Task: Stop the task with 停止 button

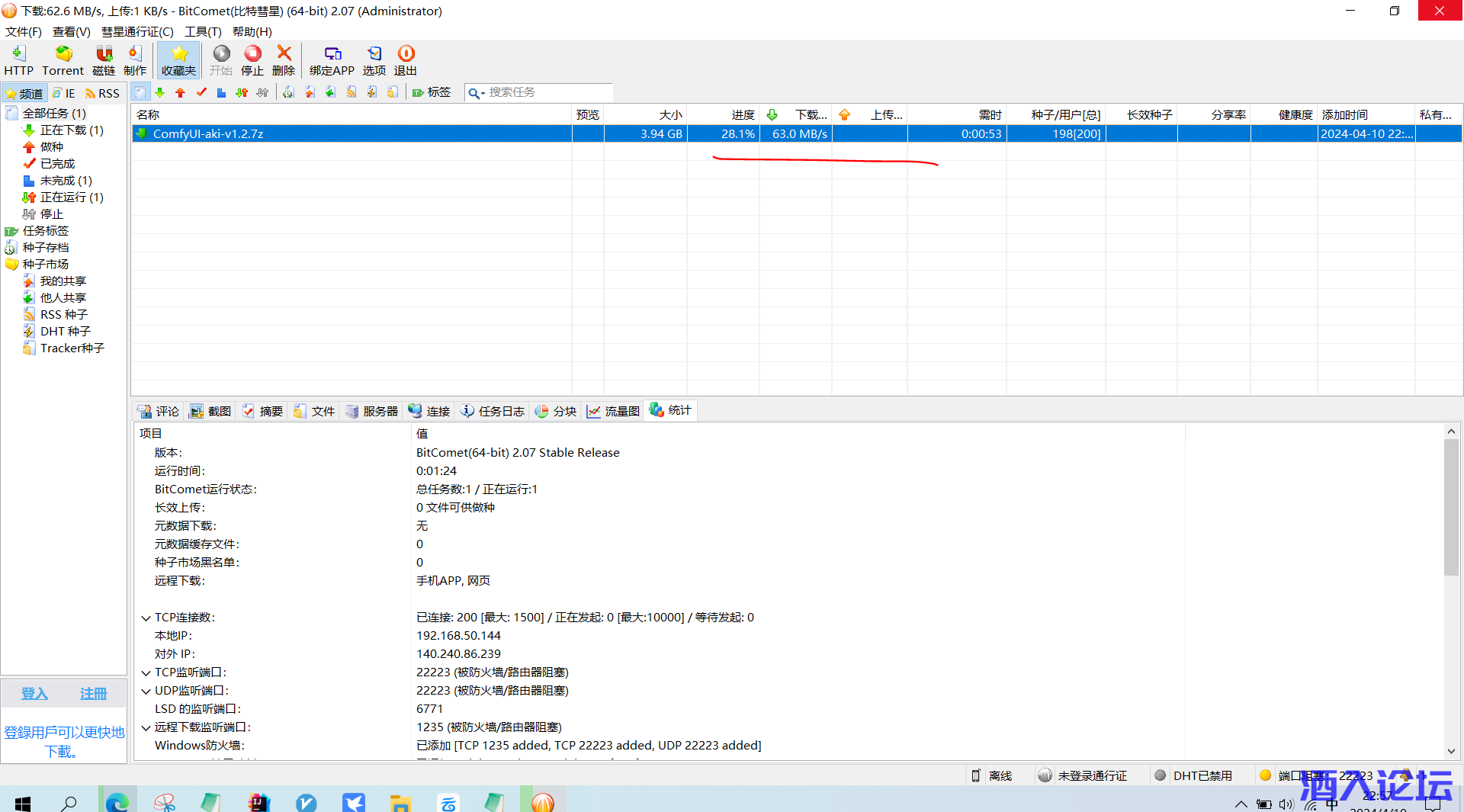Action: point(252,60)
